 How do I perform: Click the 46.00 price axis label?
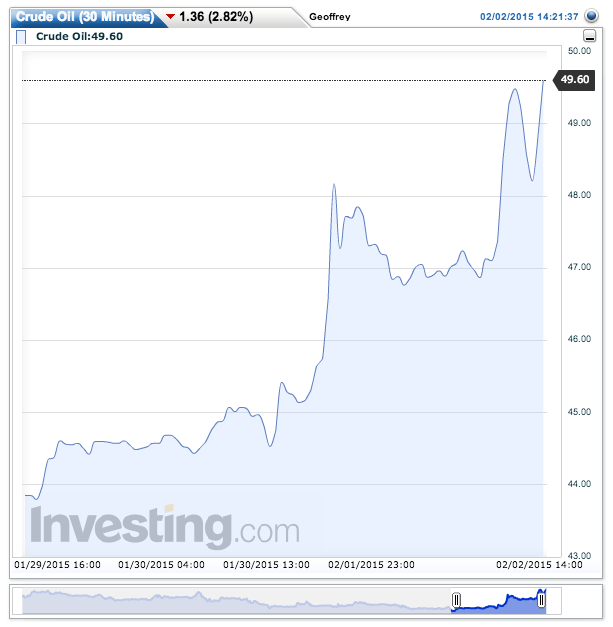[x=579, y=339]
